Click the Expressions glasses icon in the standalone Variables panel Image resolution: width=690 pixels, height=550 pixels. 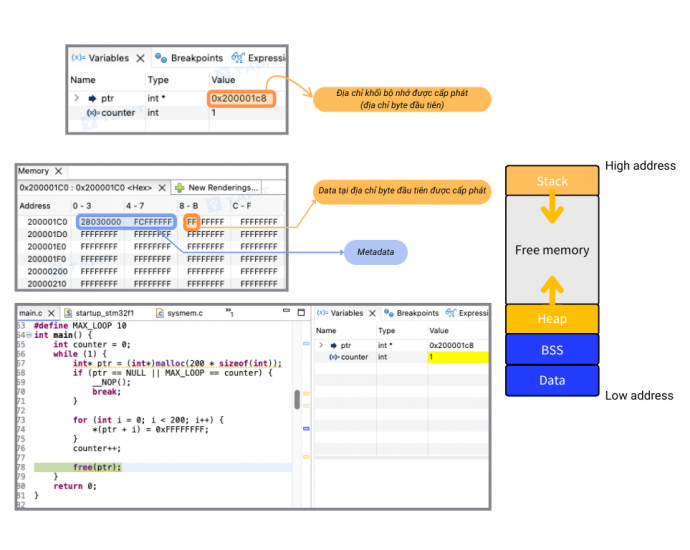pos(238,58)
